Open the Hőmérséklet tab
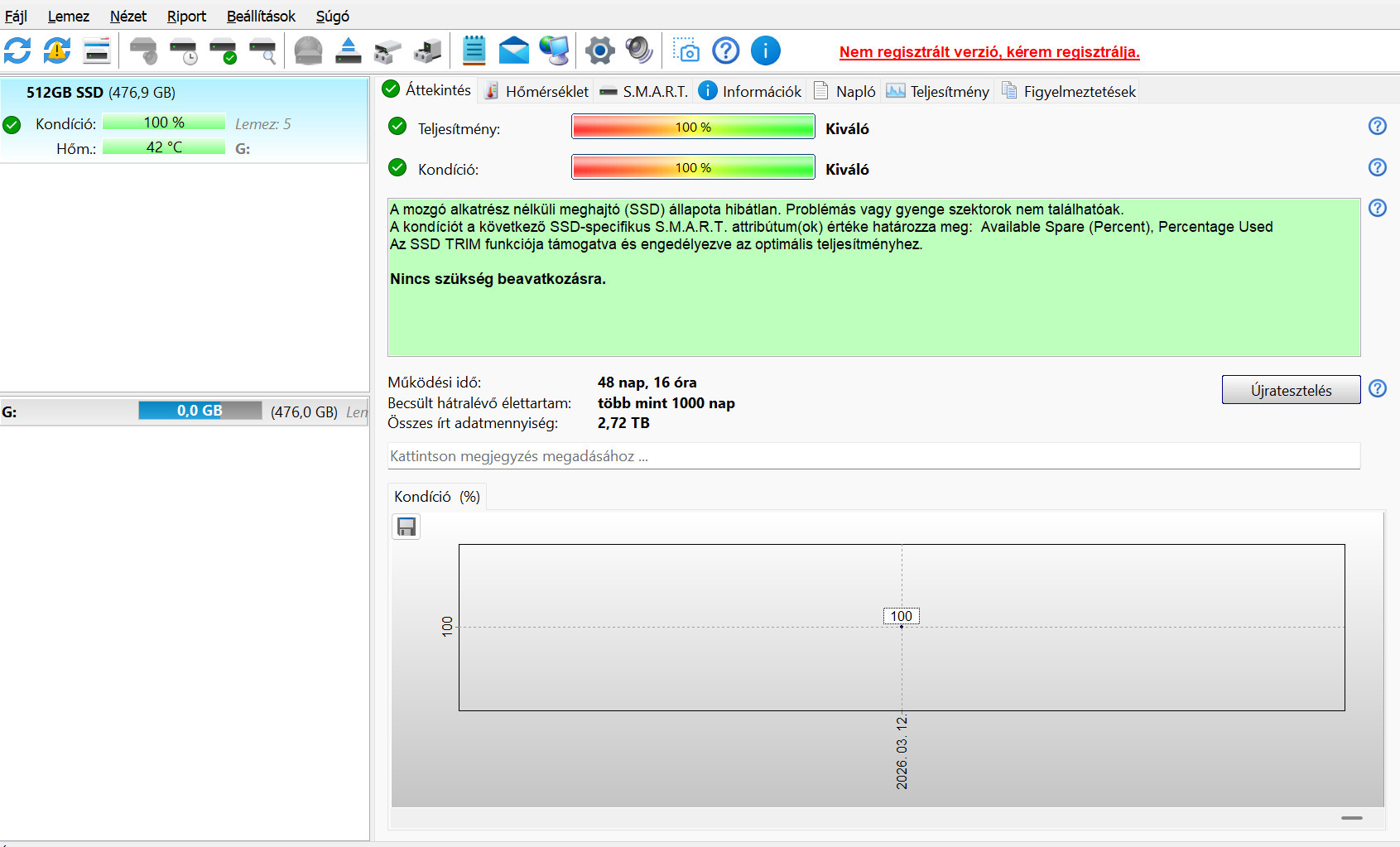 point(536,91)
